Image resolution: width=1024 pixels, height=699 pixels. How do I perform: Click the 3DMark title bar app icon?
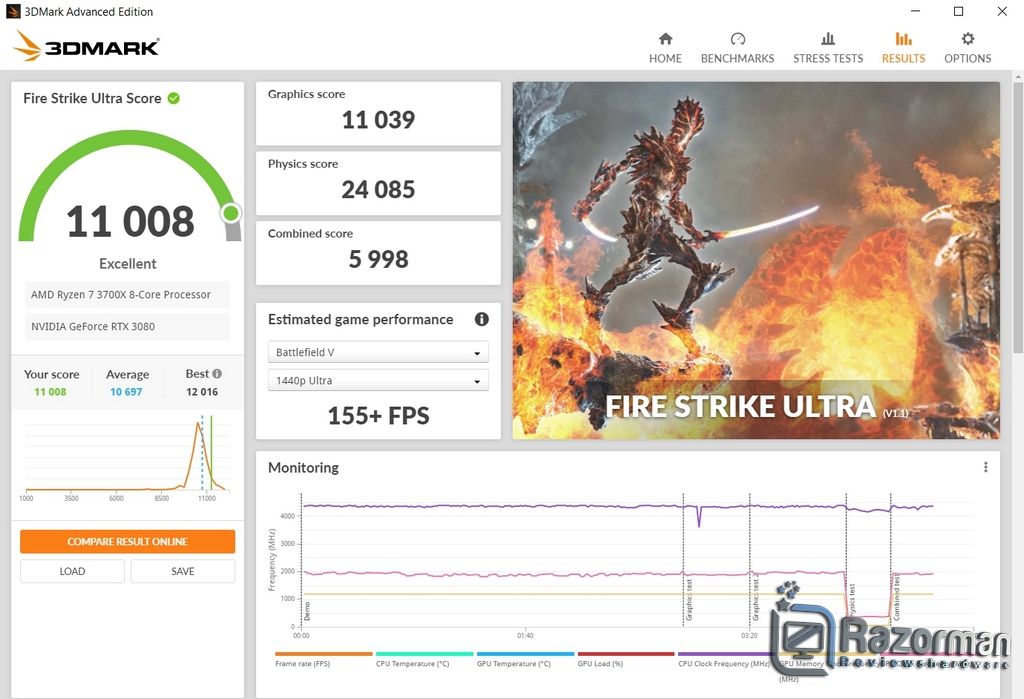[13, 11]
